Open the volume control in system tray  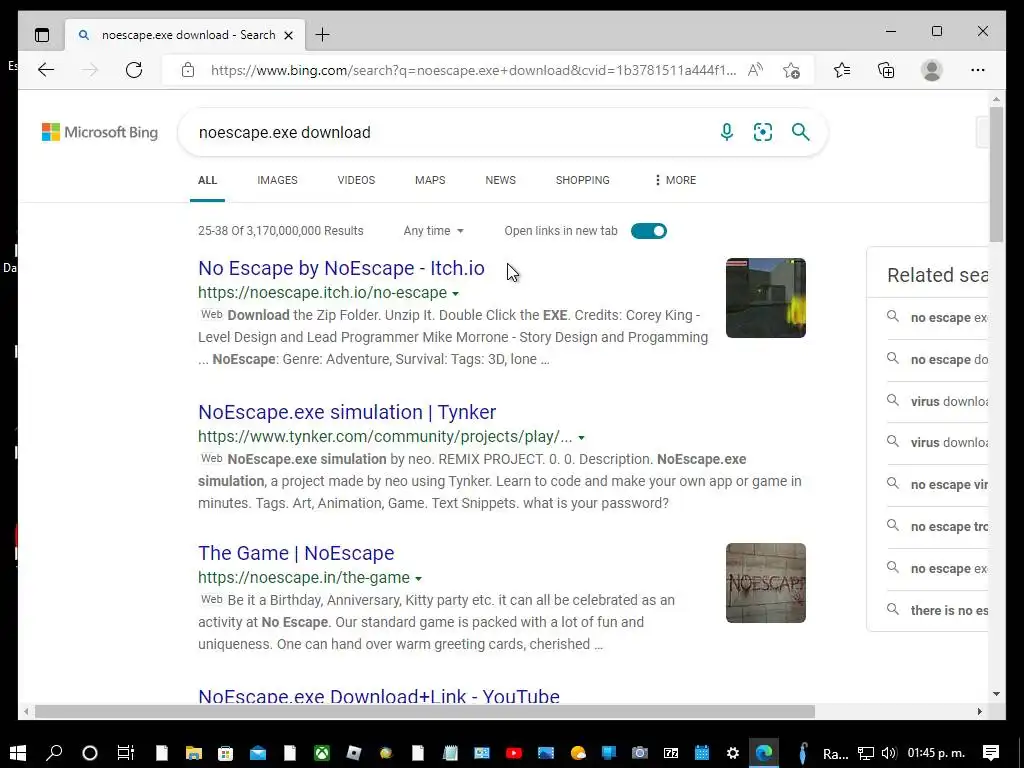point(888,753)
